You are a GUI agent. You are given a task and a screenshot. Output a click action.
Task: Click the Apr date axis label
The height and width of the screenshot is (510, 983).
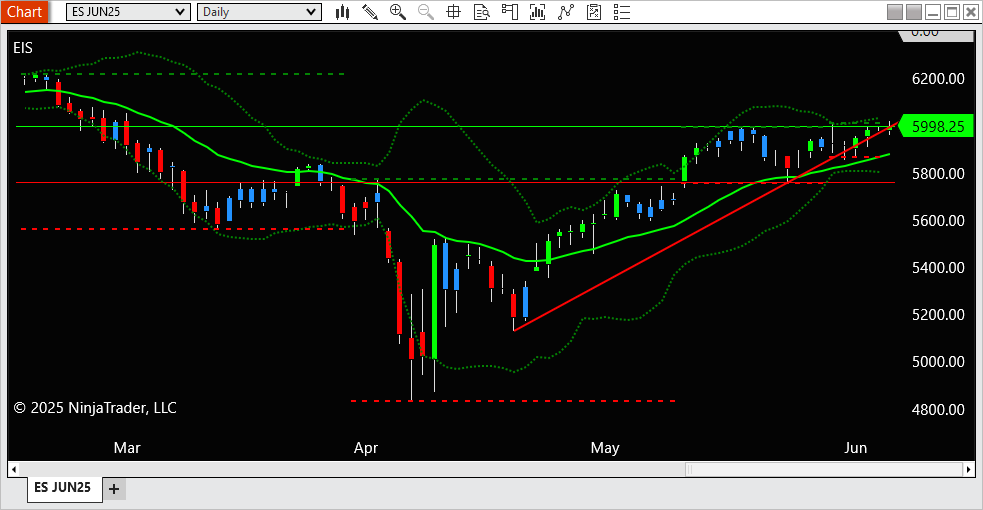(x=365, y=448)
